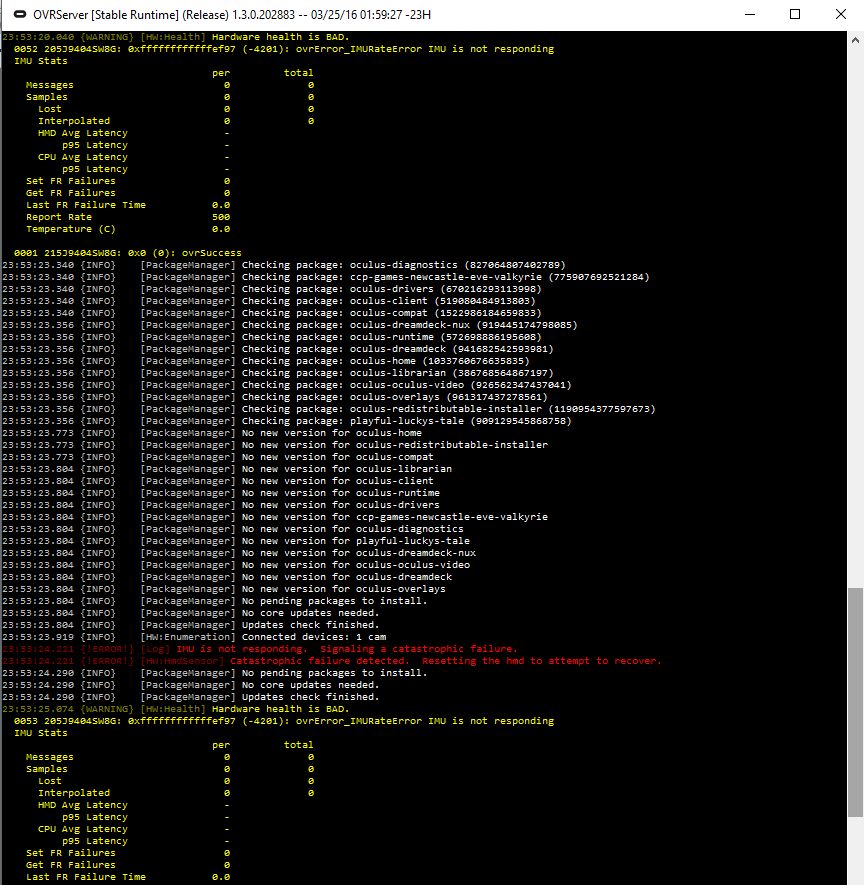Click 'Checking package: oculus-drivers' line
The image size is (864, 885).
tap(272, 288)
